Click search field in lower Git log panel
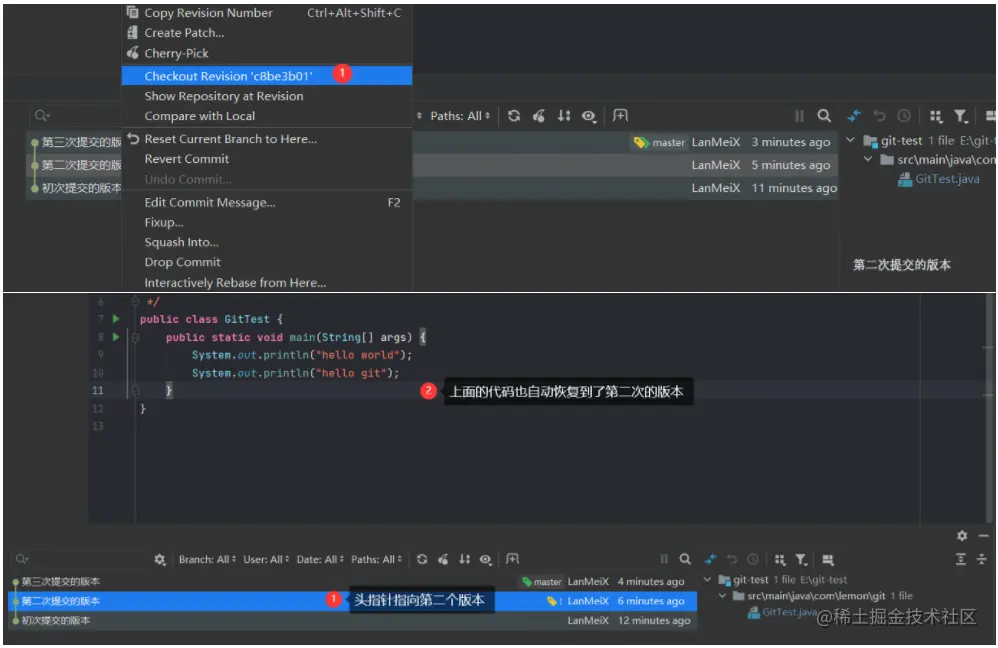This screenshot has width=998, height=648. 81,559
